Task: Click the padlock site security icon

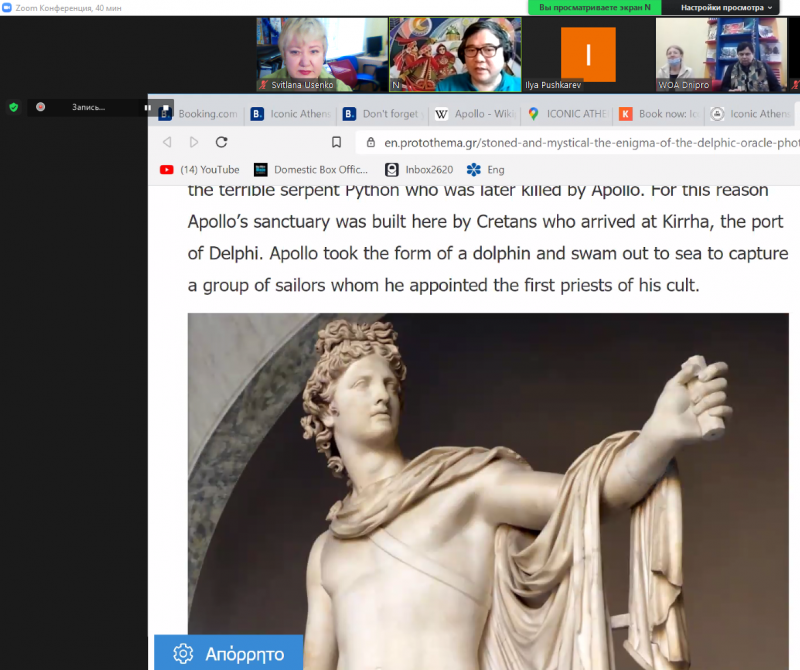Action: click(x=371, y=142)
